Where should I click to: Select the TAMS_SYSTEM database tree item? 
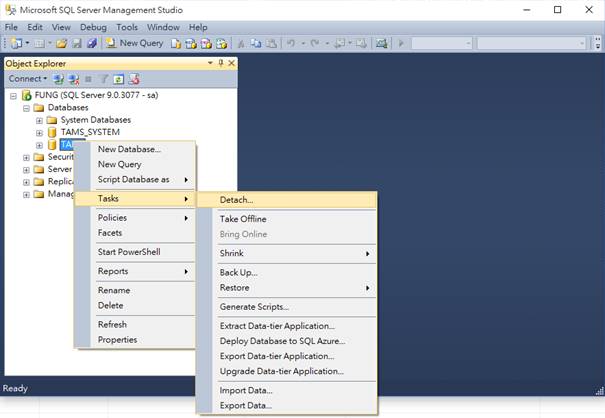90,132
